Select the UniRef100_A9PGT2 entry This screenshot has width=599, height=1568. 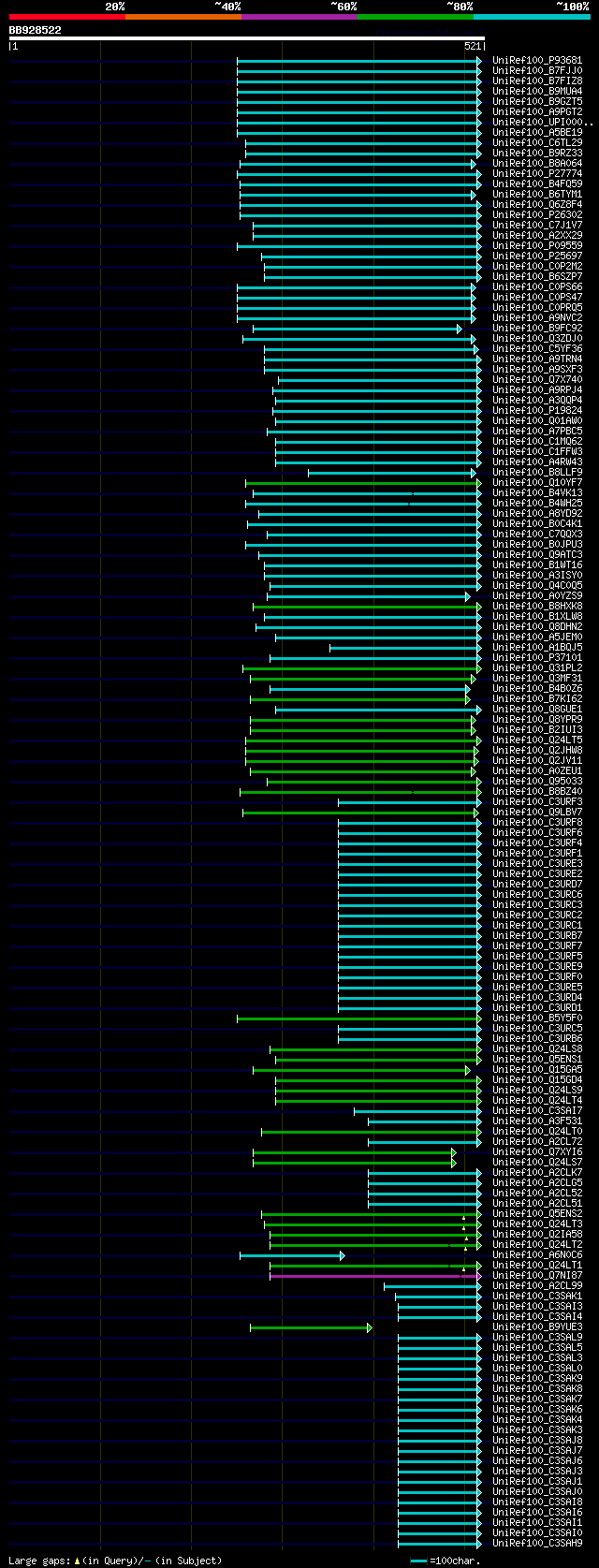coord(537,112)
